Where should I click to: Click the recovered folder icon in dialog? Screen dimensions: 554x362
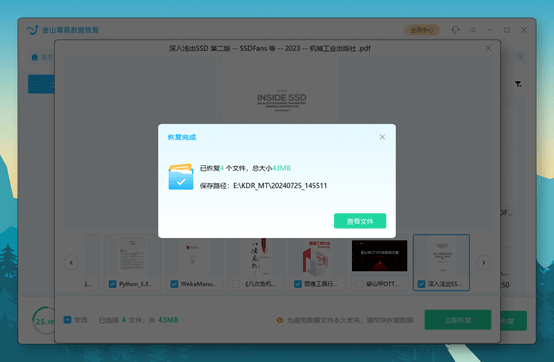181,177
